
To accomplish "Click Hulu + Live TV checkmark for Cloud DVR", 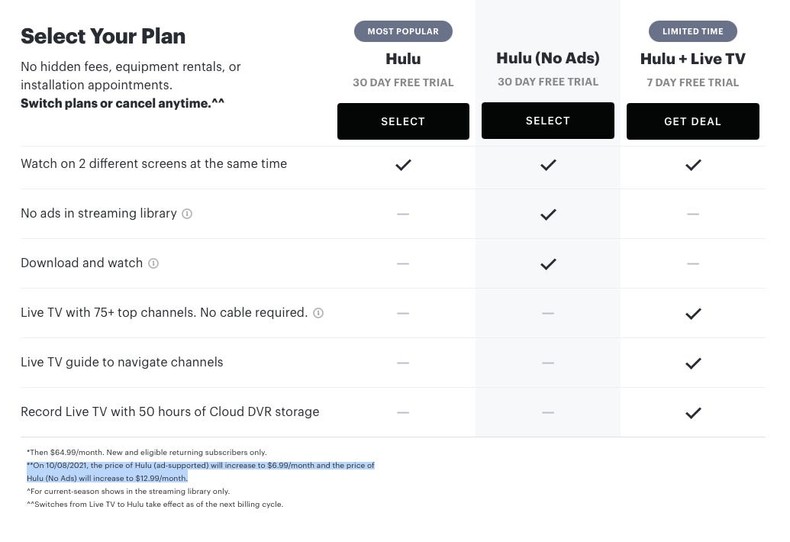I will pos(693,412).
